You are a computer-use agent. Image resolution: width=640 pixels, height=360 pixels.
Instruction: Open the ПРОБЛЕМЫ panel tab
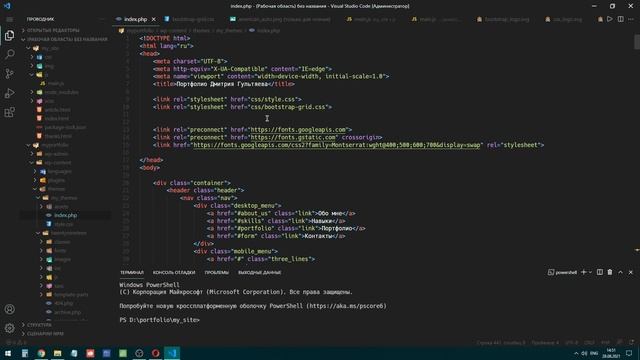[x=217, y=272]
